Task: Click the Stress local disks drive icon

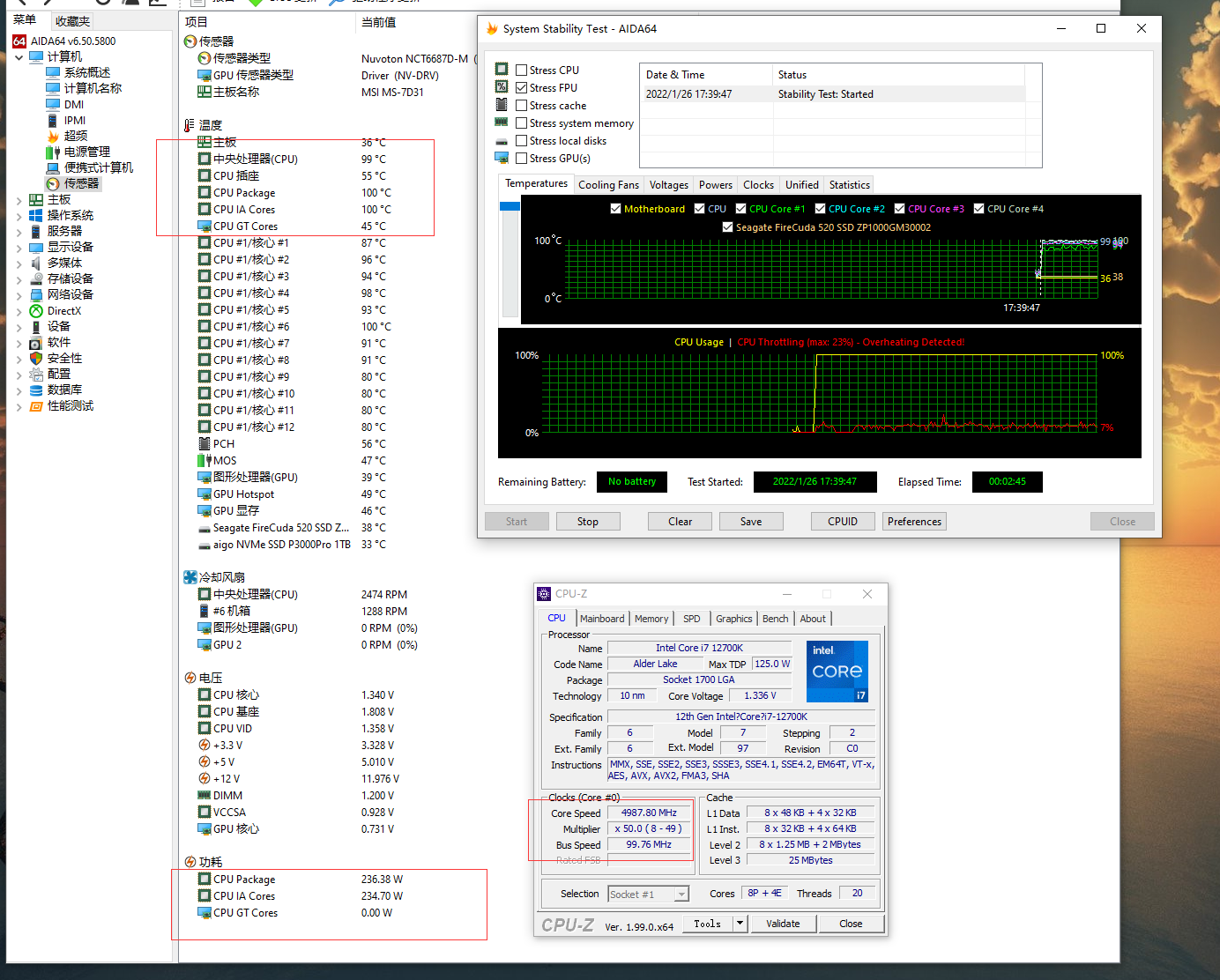Action: 502,141
